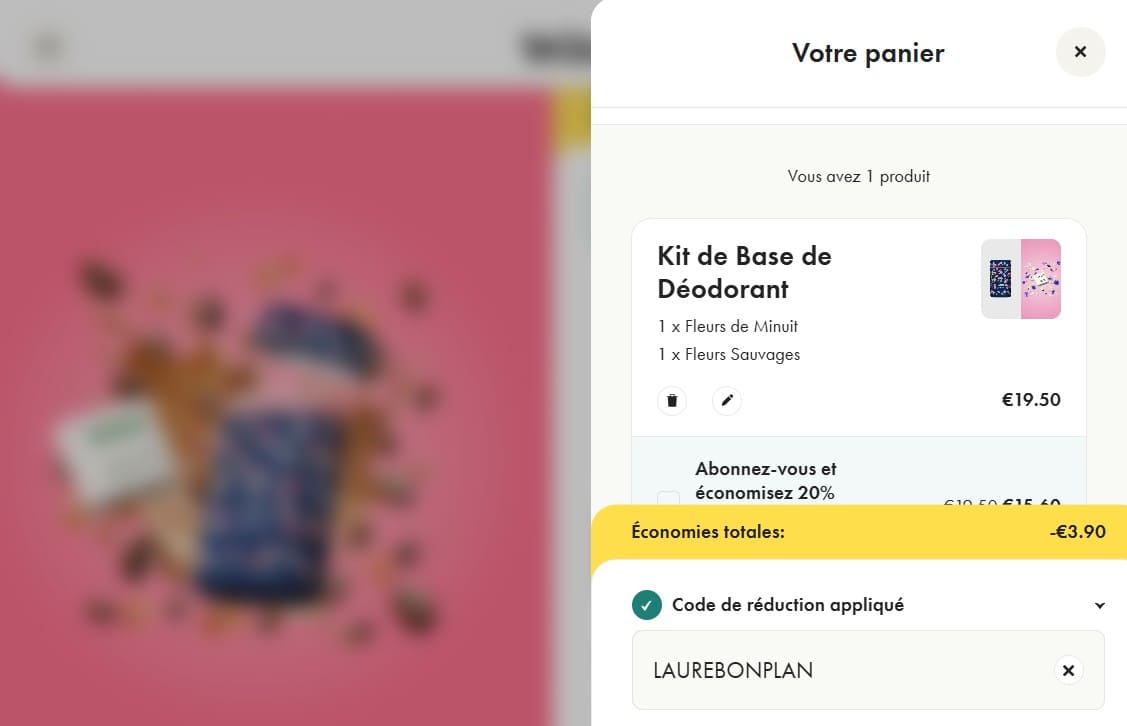The width and height of the screenshot is (1127, 726).
Task: Click the Code de réduction appliqué label
Action: [788, 605]
